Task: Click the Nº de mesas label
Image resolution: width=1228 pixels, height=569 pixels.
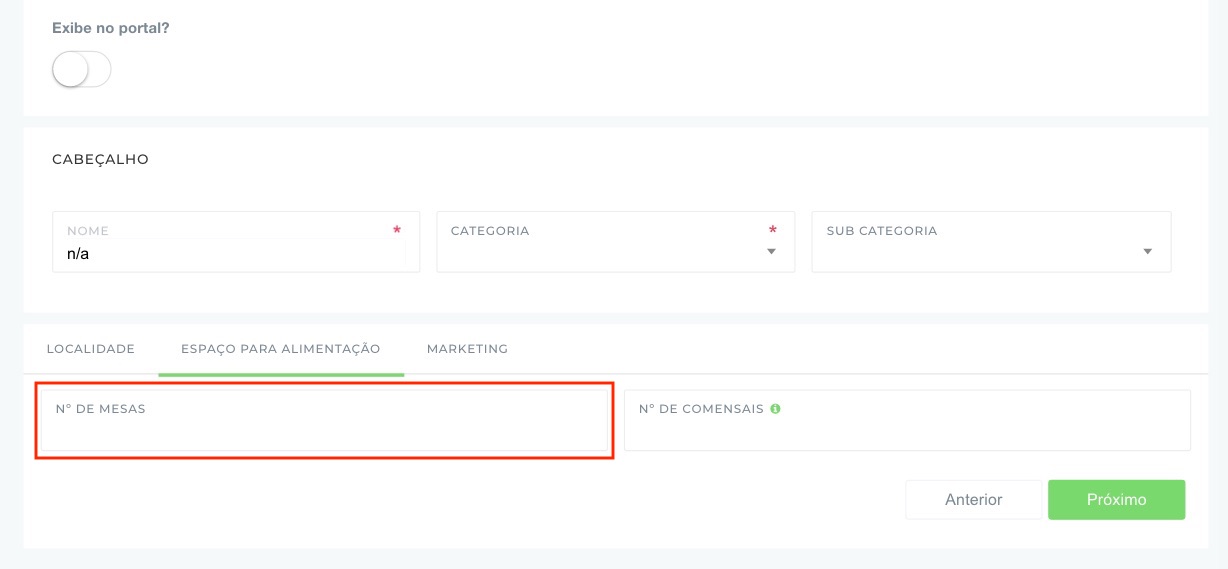Action: coord(101,409)
